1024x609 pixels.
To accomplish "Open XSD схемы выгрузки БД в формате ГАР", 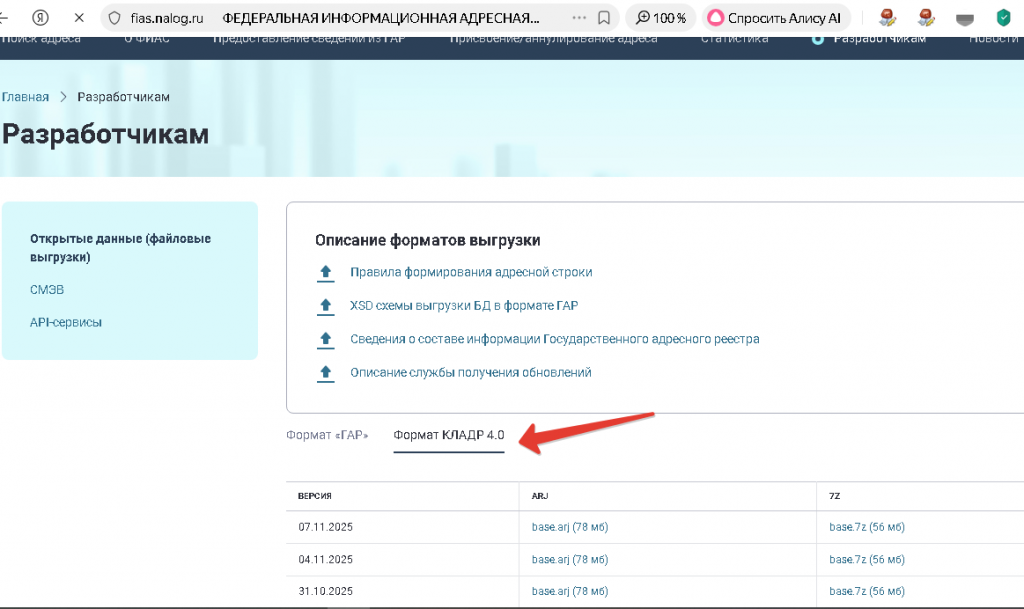I will 464,305.
